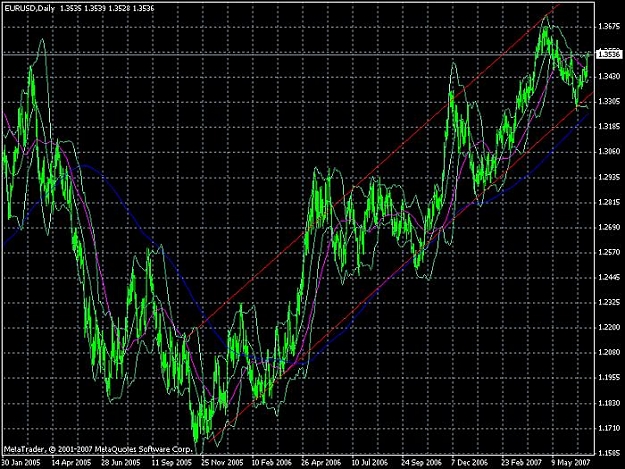The image size is (625, 469).
Task: Click the 14 Apr 2005 date label
Action: click(71, 463)
